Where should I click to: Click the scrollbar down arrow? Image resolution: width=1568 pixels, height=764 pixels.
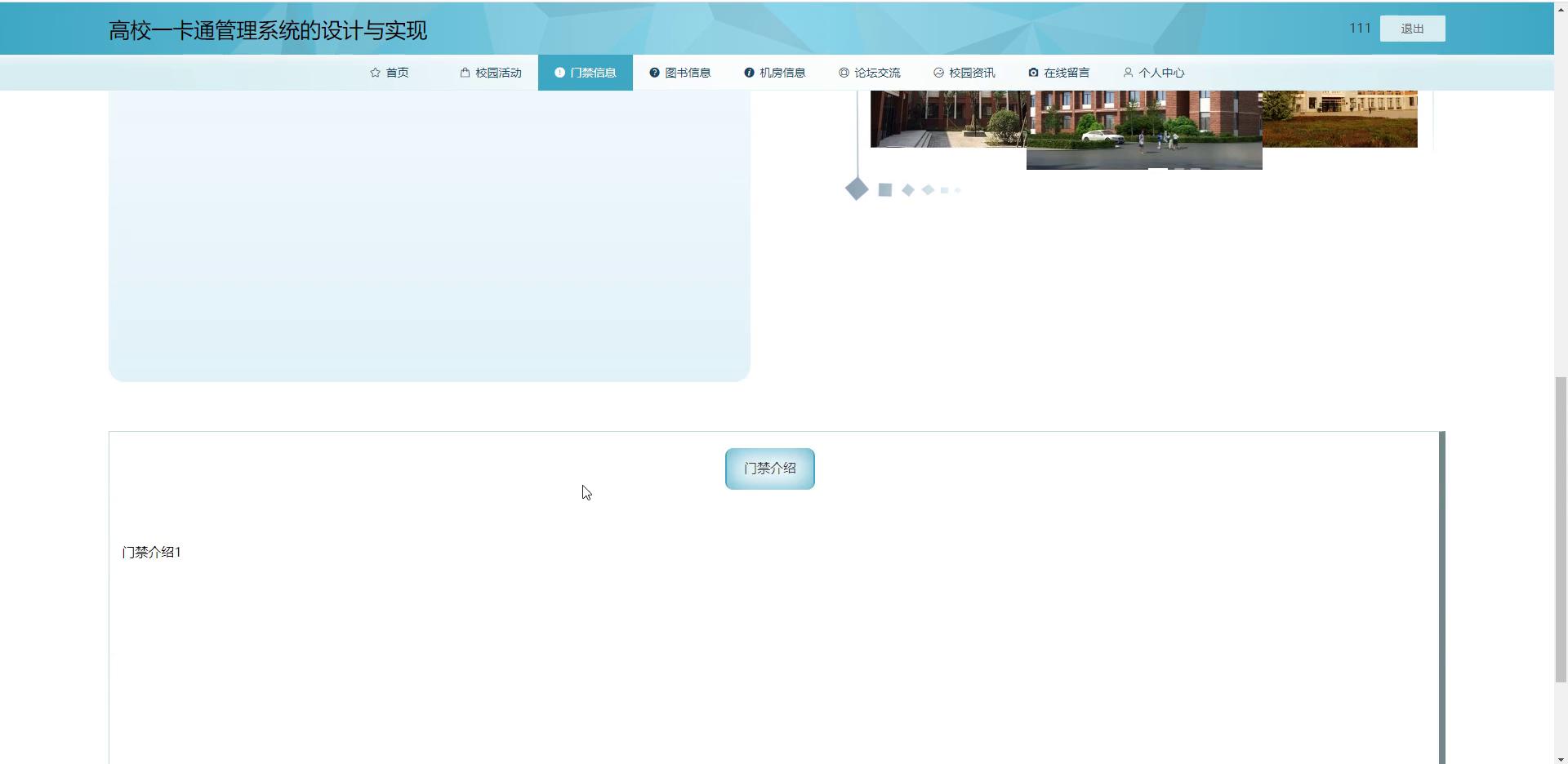(1561, 758)
